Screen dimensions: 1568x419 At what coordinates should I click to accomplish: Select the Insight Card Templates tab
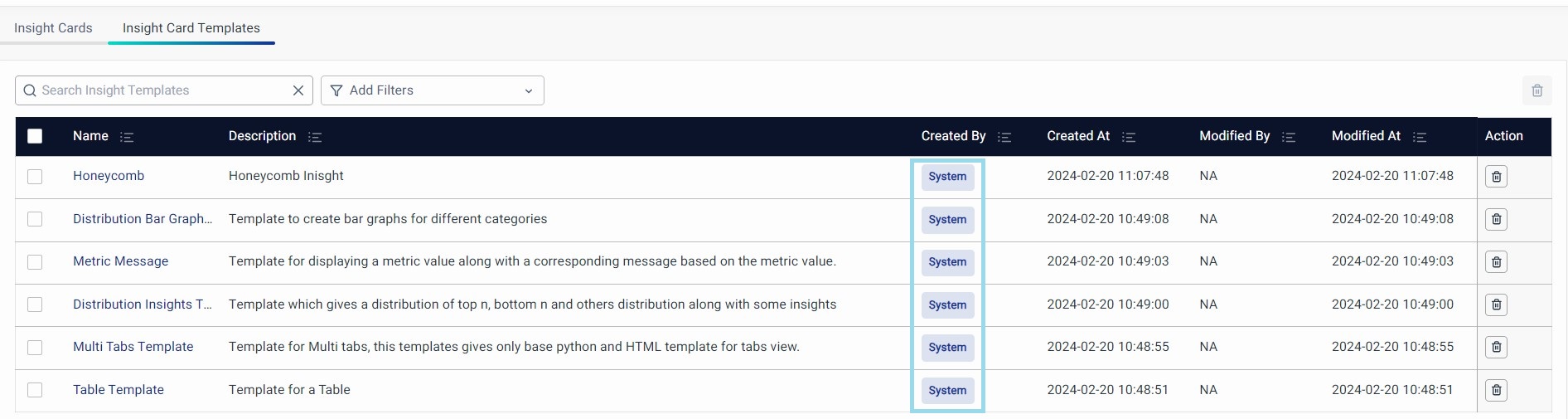click(191, 28)
